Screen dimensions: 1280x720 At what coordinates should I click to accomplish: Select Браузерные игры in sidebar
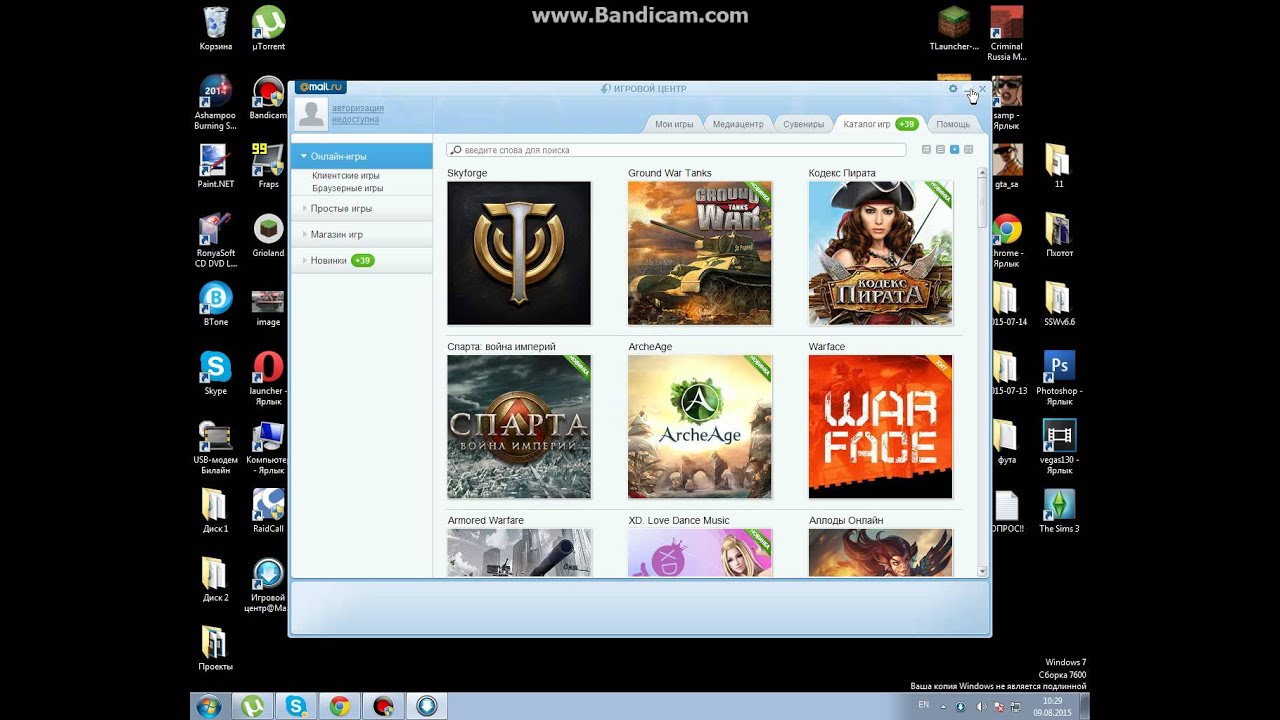[347, 188]
